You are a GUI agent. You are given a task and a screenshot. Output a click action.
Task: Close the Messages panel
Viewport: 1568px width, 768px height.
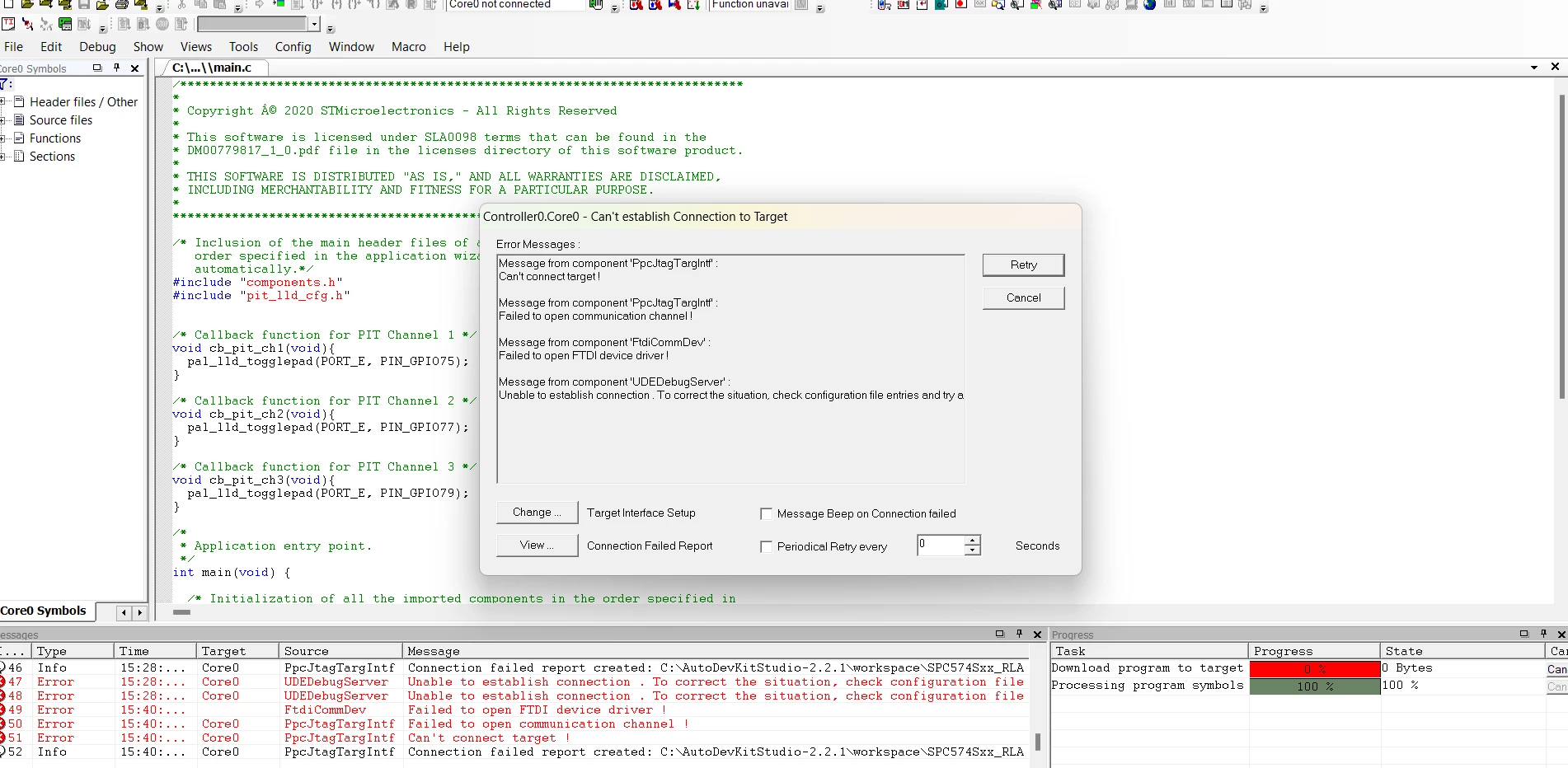pos(1038,635)
